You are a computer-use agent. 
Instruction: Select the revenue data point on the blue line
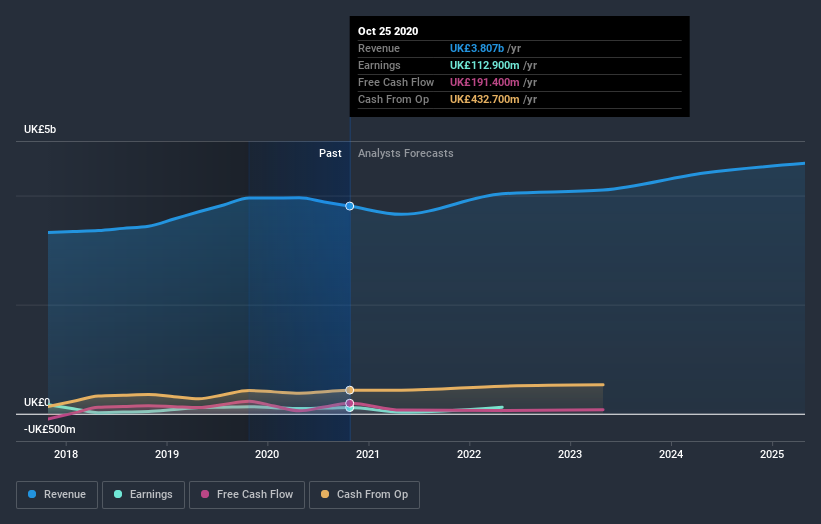click(350, 206)
